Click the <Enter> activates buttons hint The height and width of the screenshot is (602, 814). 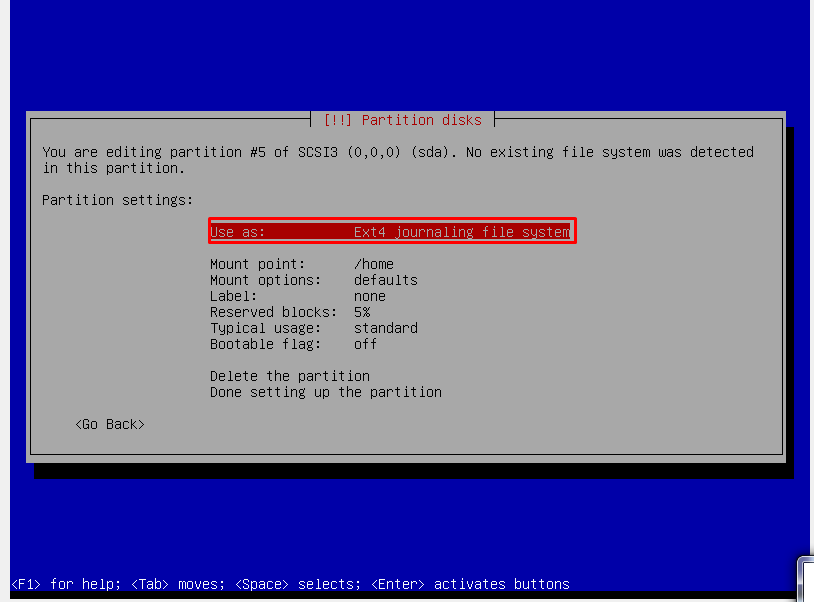click(470, 584)
